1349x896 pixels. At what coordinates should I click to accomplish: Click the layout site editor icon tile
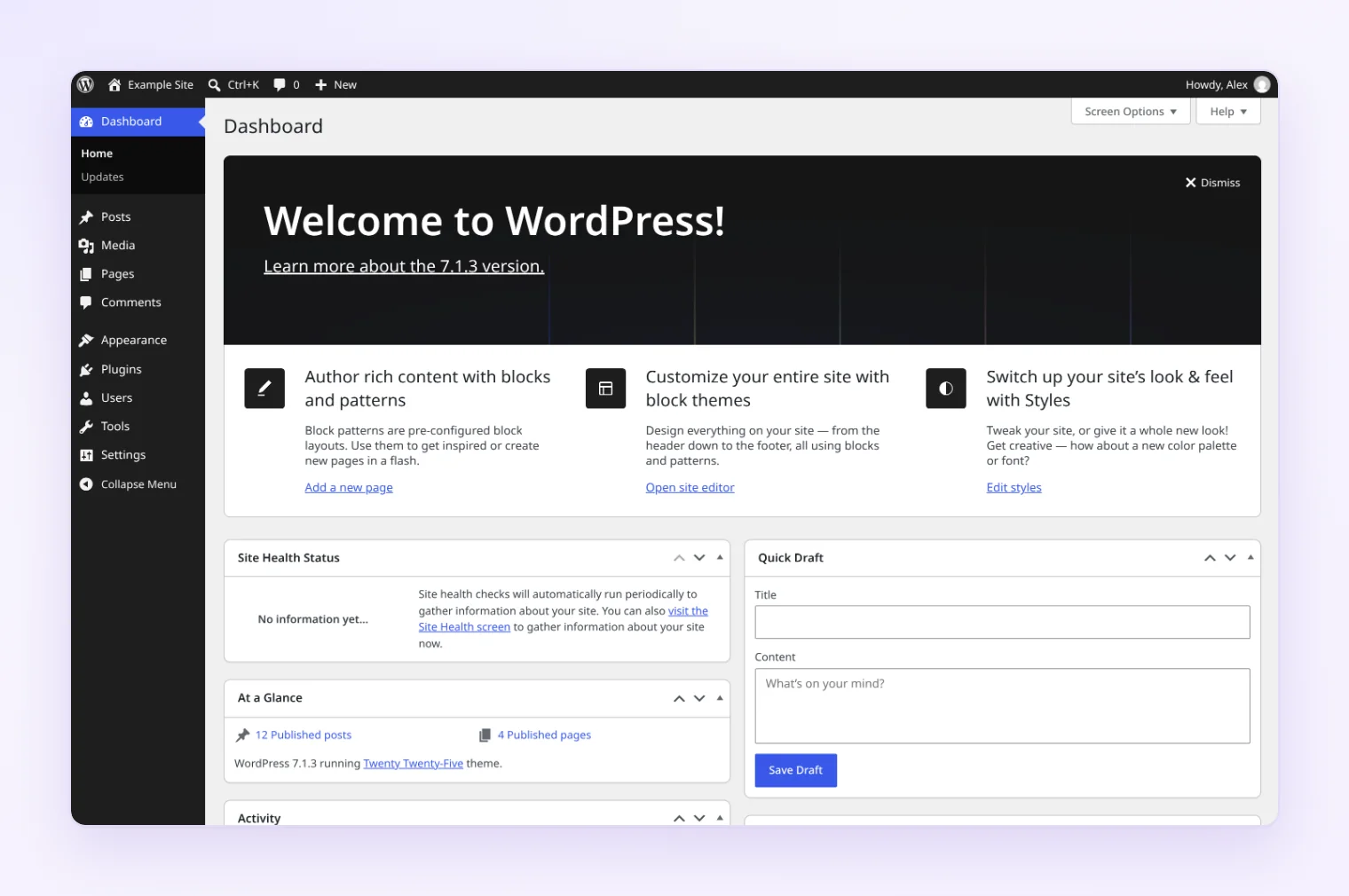pyautogui.click(x=605, y=389)
